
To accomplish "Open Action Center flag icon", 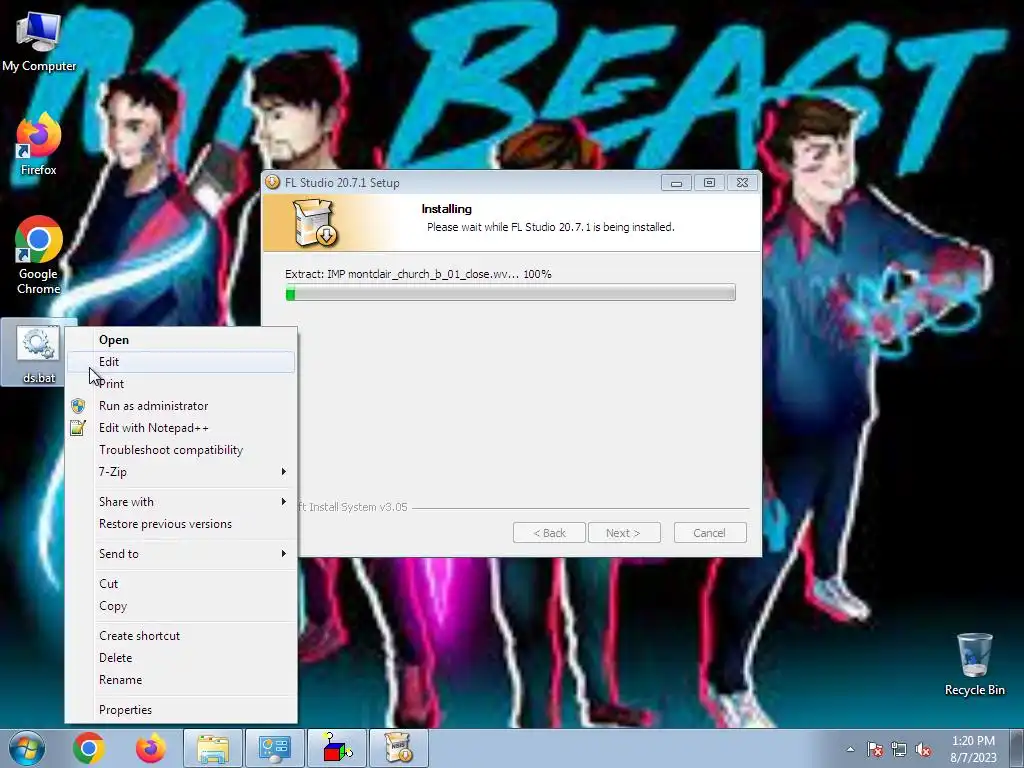I will pyautogui.click(x=875, y=749).
